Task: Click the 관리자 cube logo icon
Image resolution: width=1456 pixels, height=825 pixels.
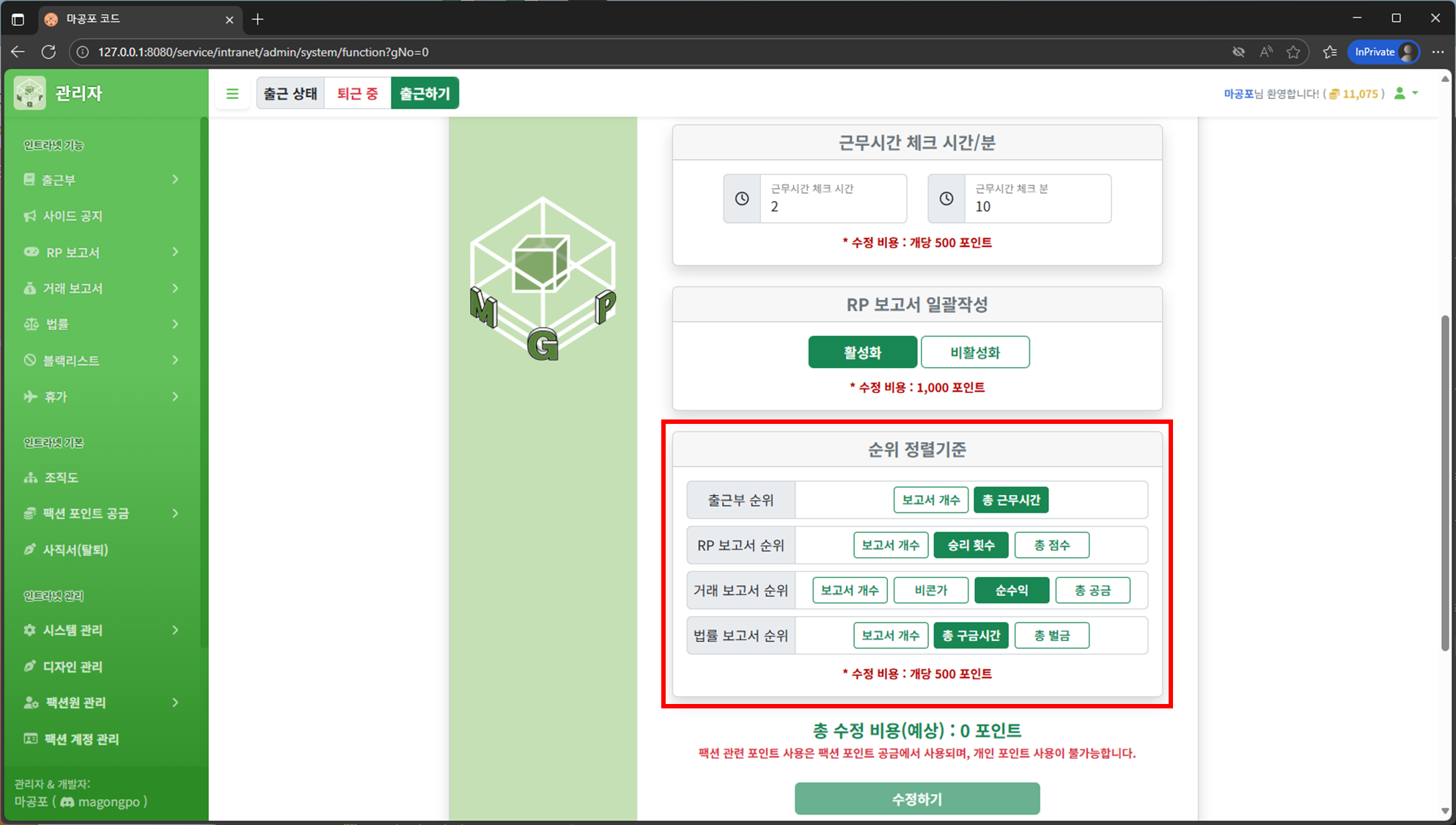Action: click(30, 93)
